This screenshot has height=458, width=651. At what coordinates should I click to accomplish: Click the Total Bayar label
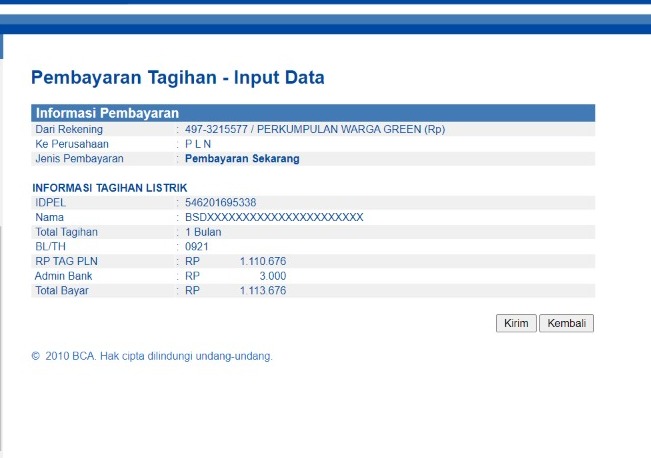tap(62, 291)
